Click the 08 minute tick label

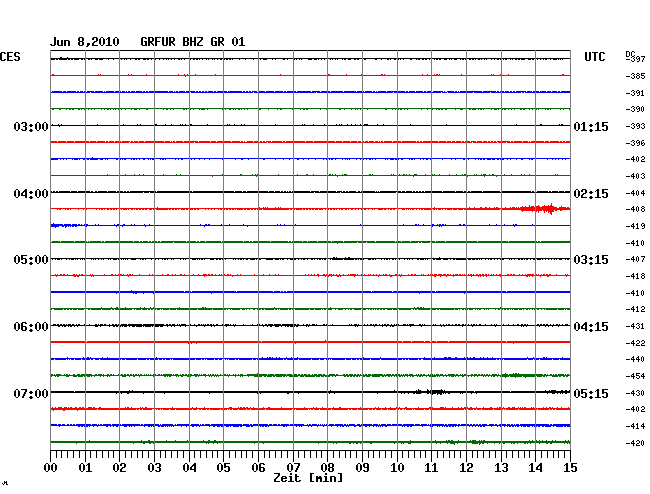tap(327, 468)
